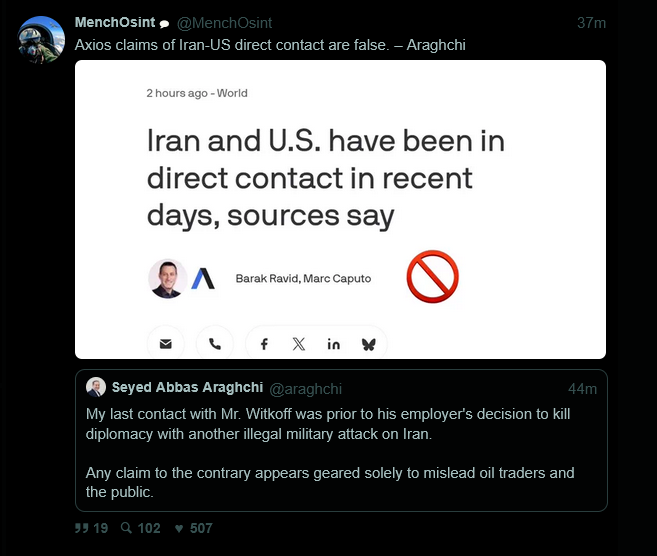The height and width of the screenshot is (556, 657).
Task: Click the 44m quoted post timestamp
Action: (x=582, y=388)
